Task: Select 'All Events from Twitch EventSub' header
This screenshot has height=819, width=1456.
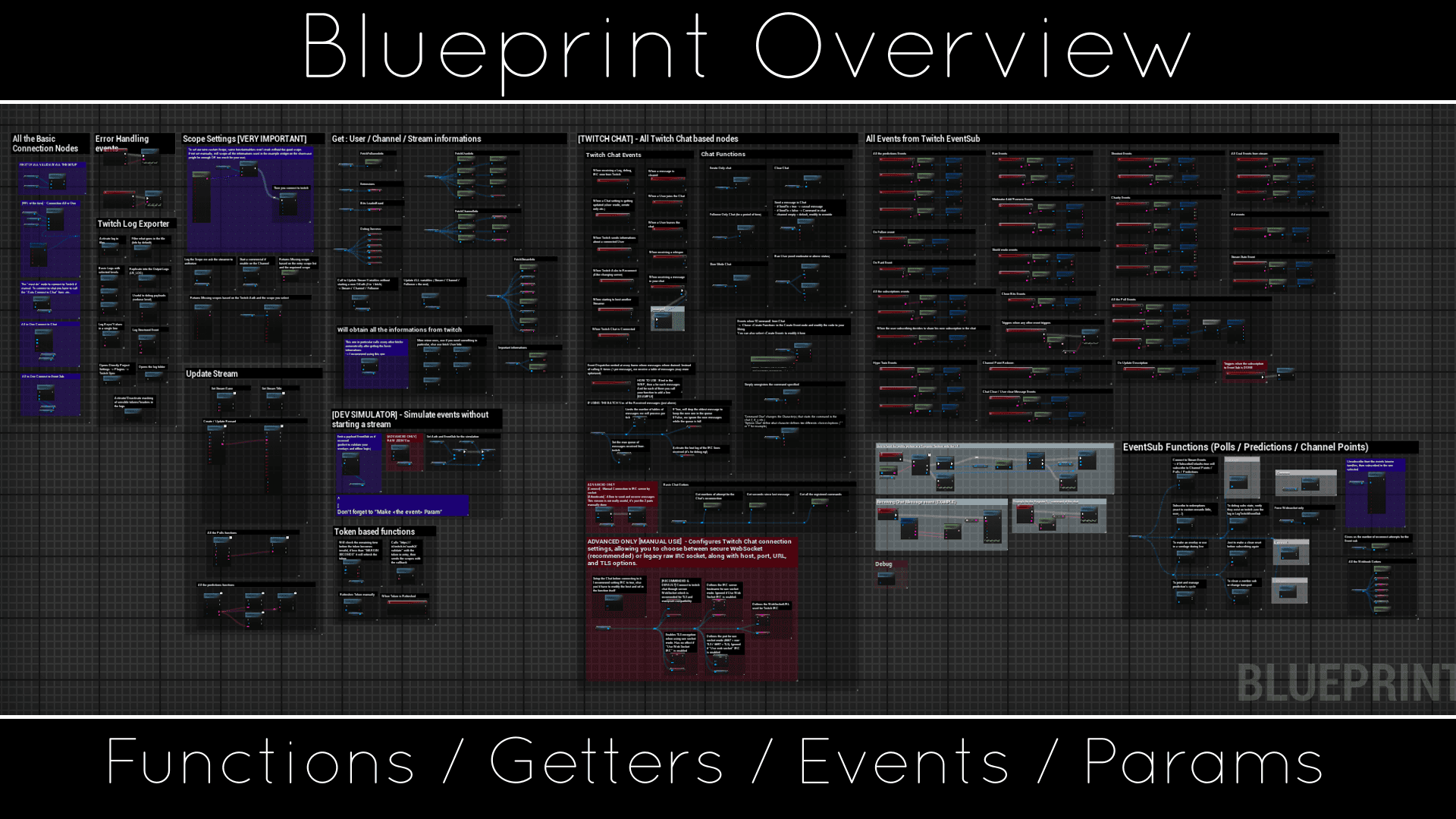Action: click(x=923, y=139)
